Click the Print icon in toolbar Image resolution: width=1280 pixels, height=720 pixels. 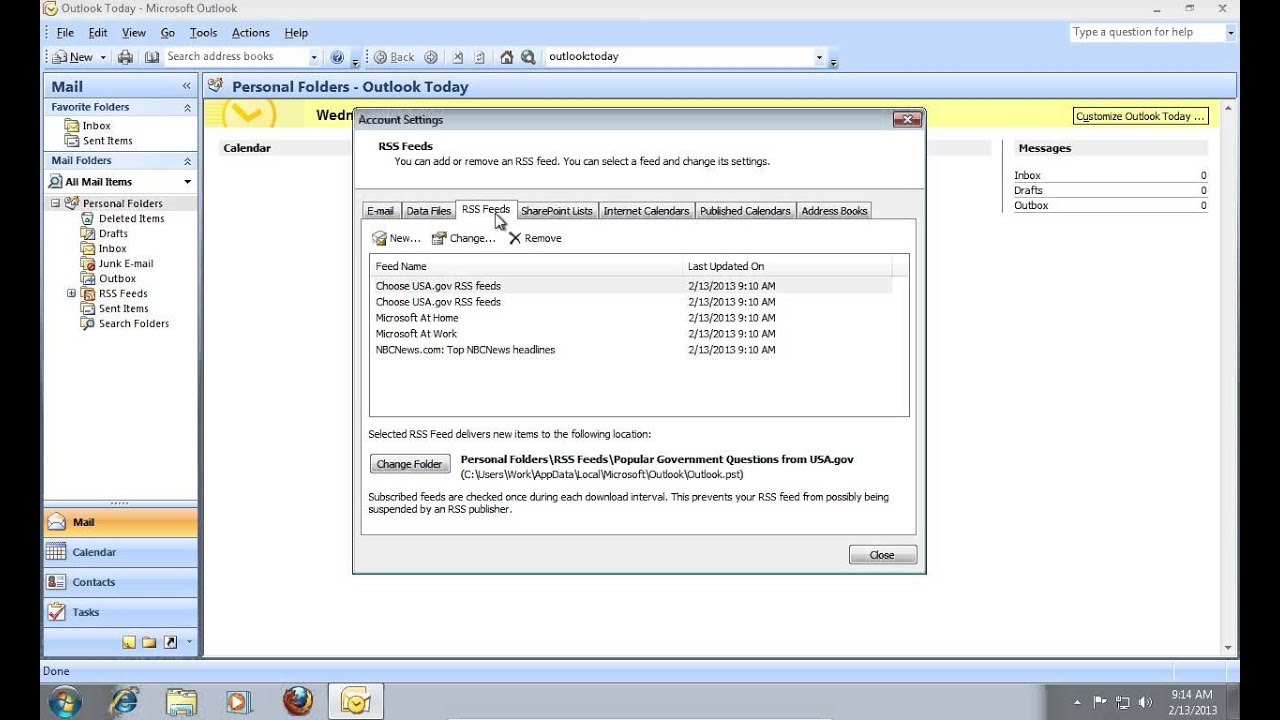tap(125, 57)
